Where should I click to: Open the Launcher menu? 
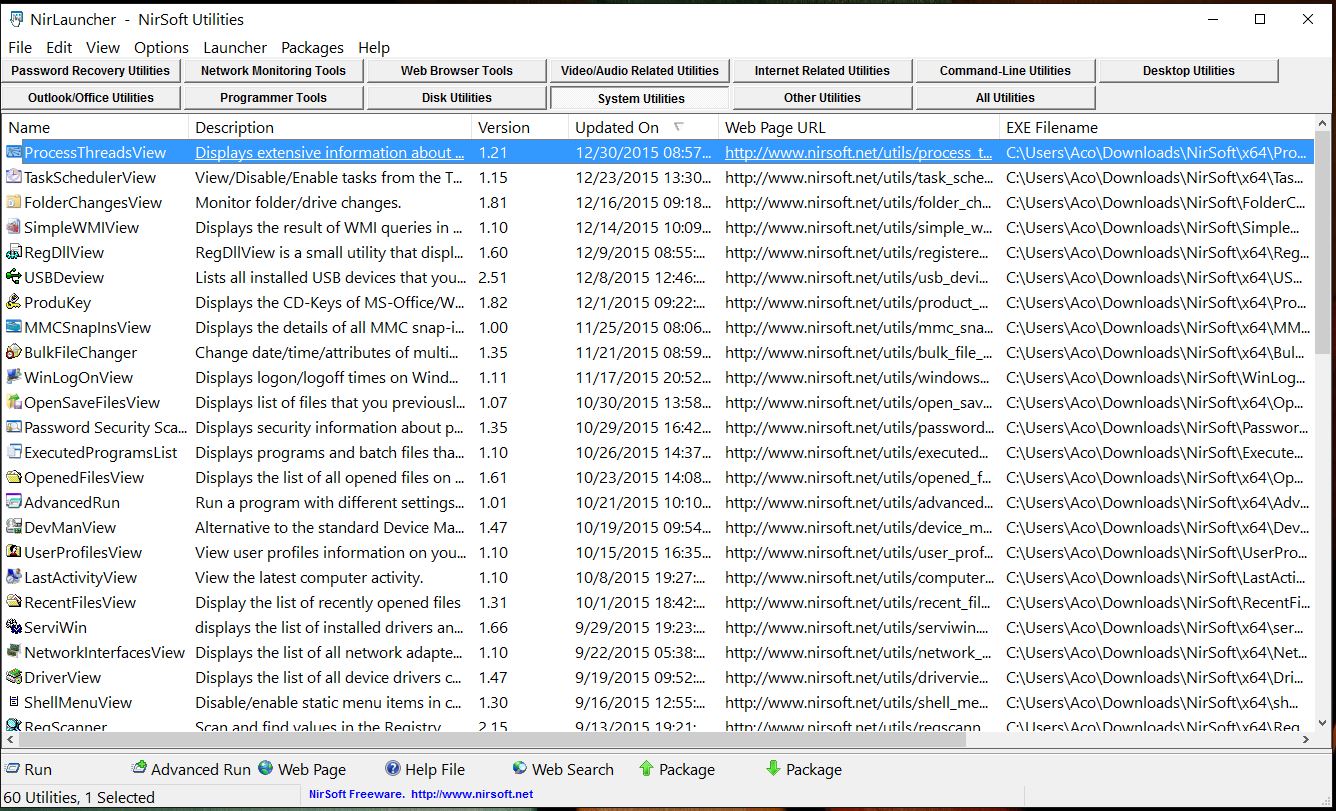(x=235, y=47)
